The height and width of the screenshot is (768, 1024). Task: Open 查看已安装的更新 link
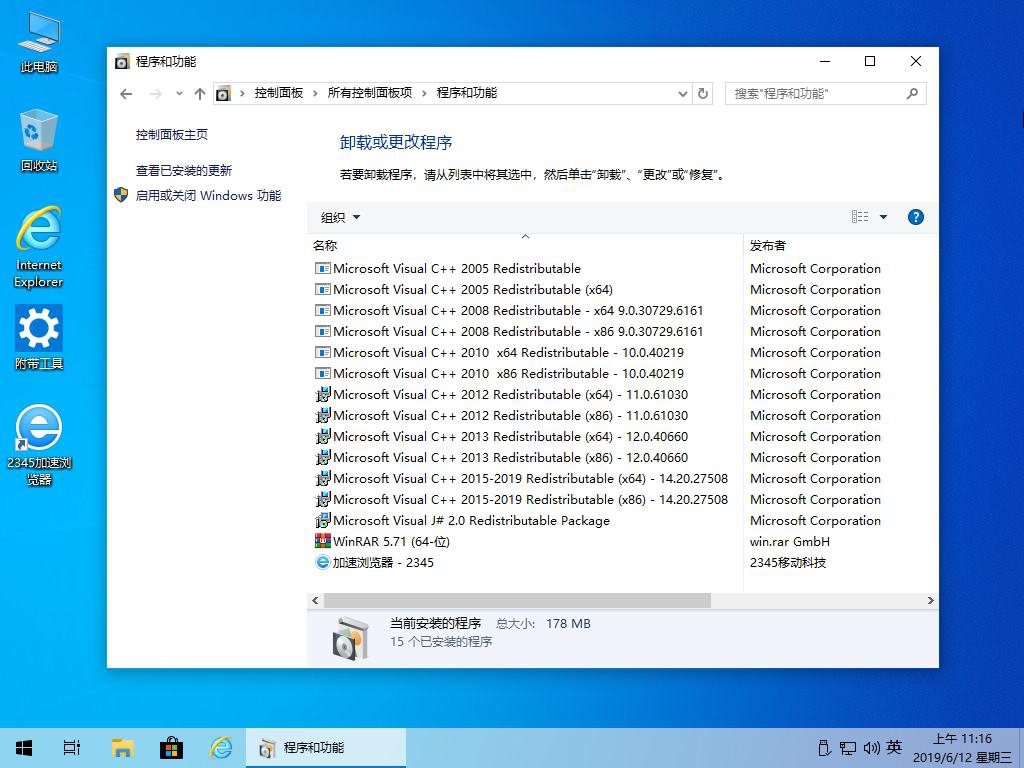pos(184,170)
